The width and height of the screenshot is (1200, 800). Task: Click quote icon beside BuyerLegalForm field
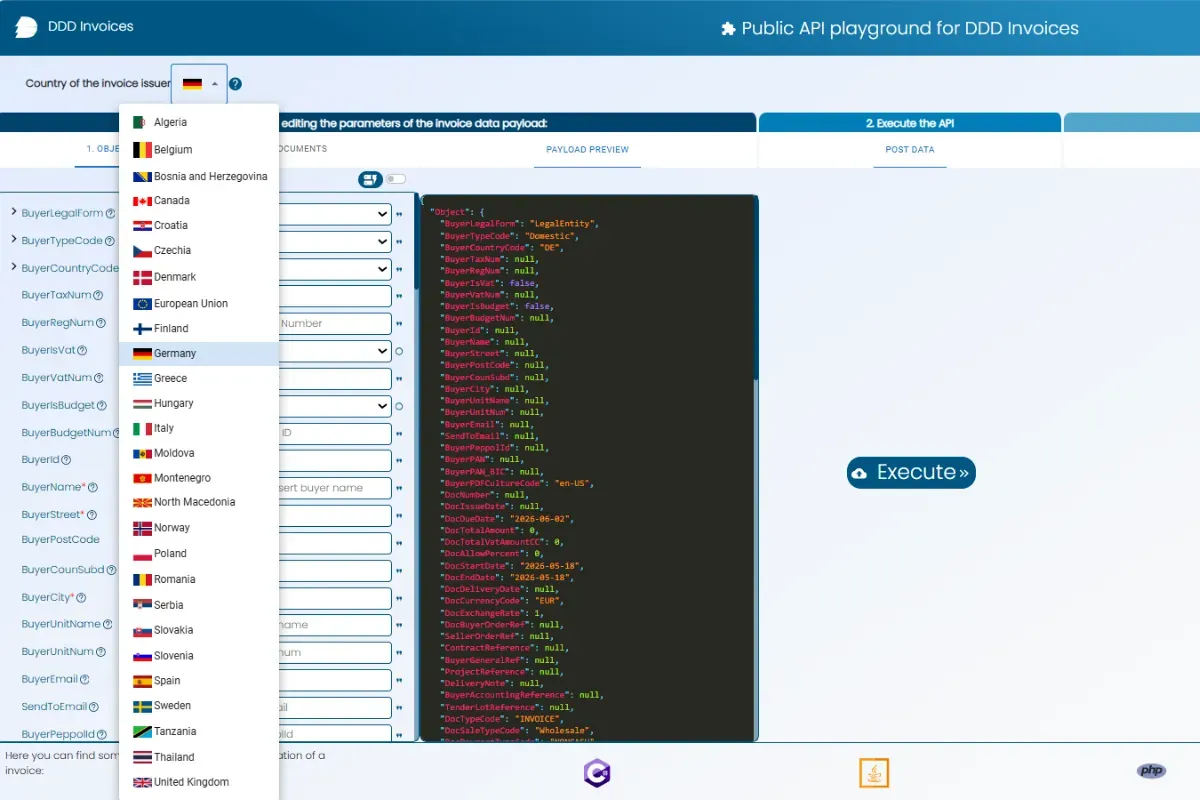tap(399, 214)
